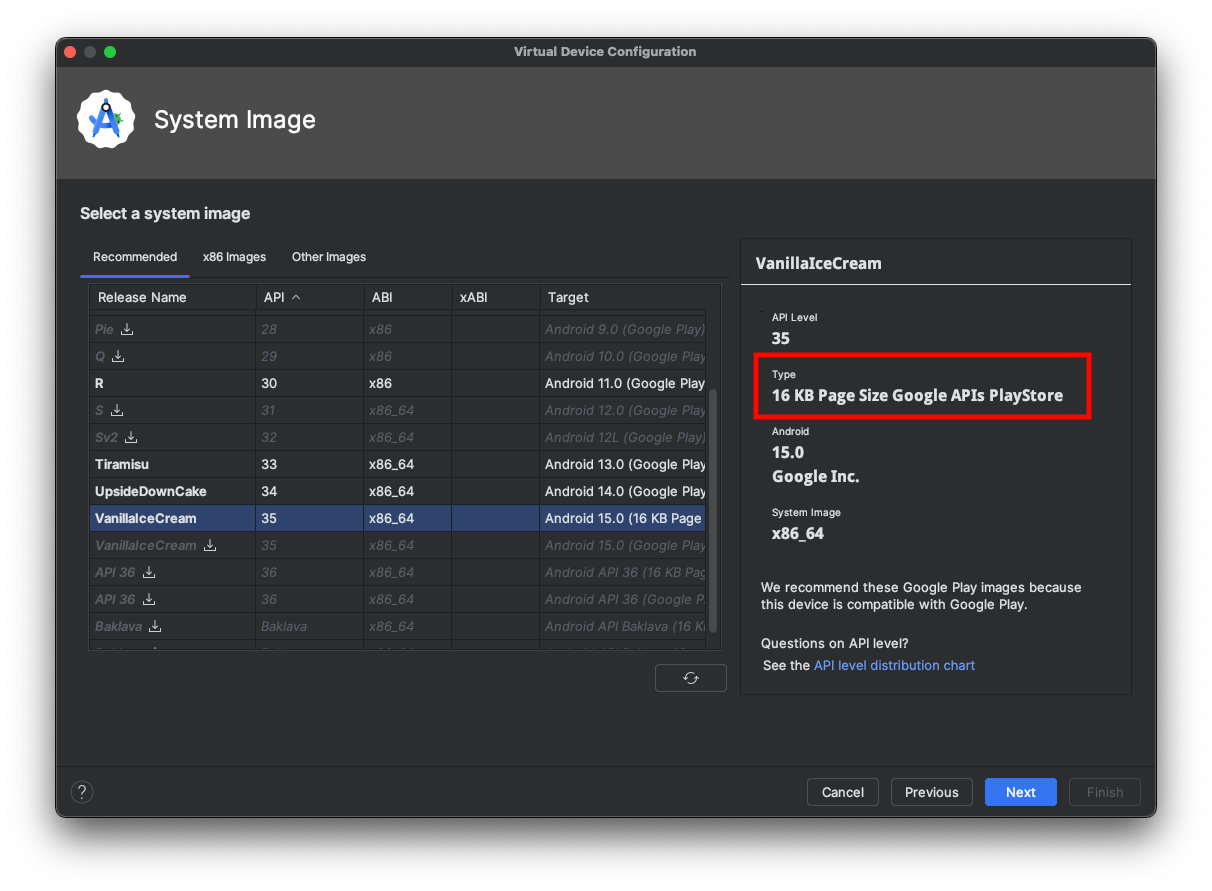This screenshot has width=1212, height=891.
Task: Download the S system image
Action: (x=117, y=410)
